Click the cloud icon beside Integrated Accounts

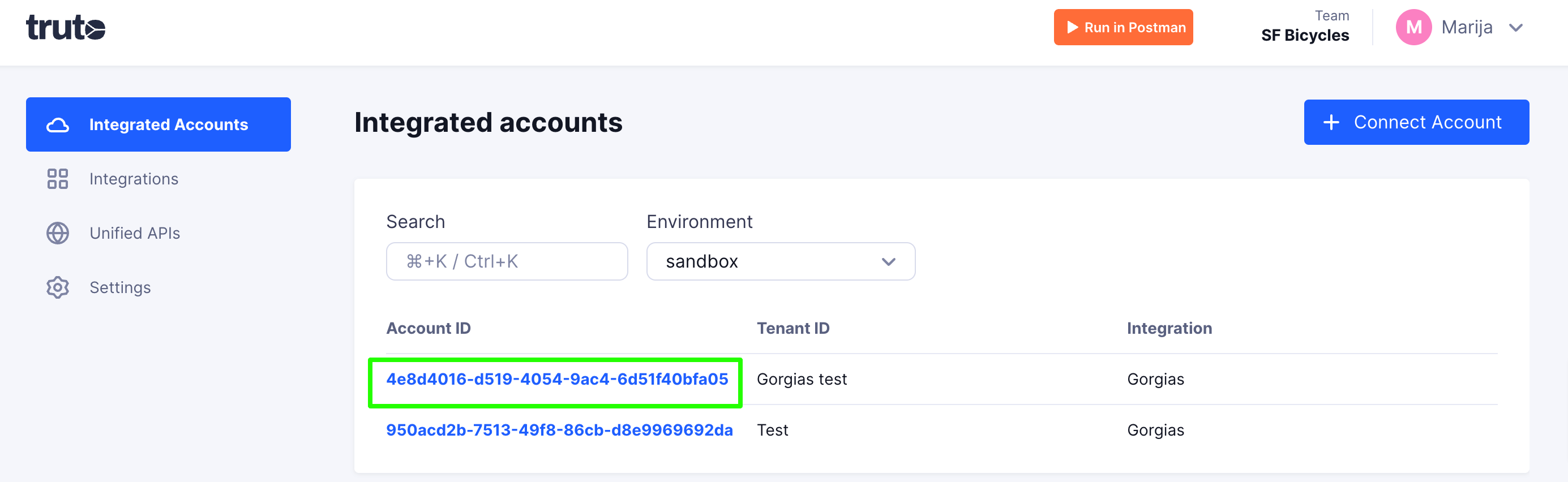coord(58,125)
